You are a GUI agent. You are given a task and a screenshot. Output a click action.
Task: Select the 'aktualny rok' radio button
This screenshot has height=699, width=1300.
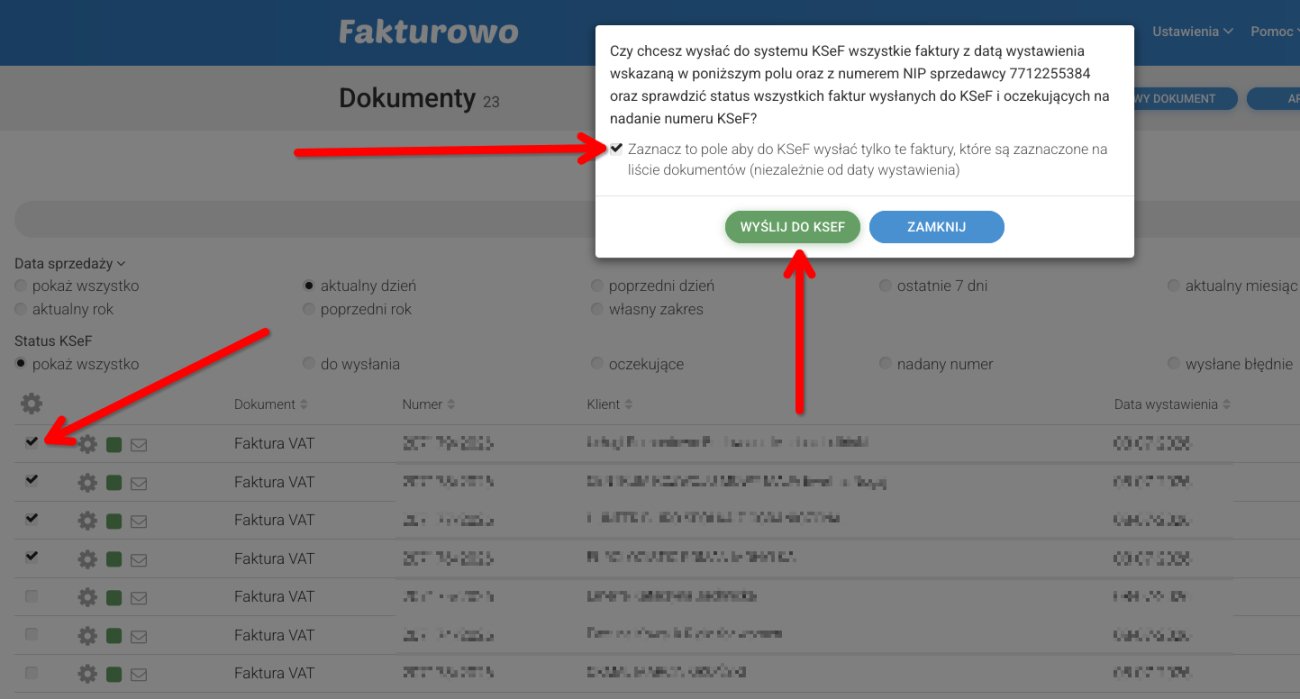[x=21, y=310]
